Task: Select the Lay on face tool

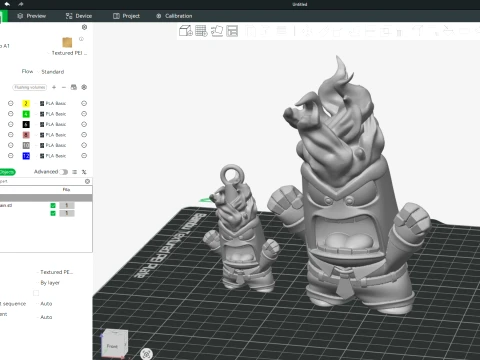Action: pos(354,31)
